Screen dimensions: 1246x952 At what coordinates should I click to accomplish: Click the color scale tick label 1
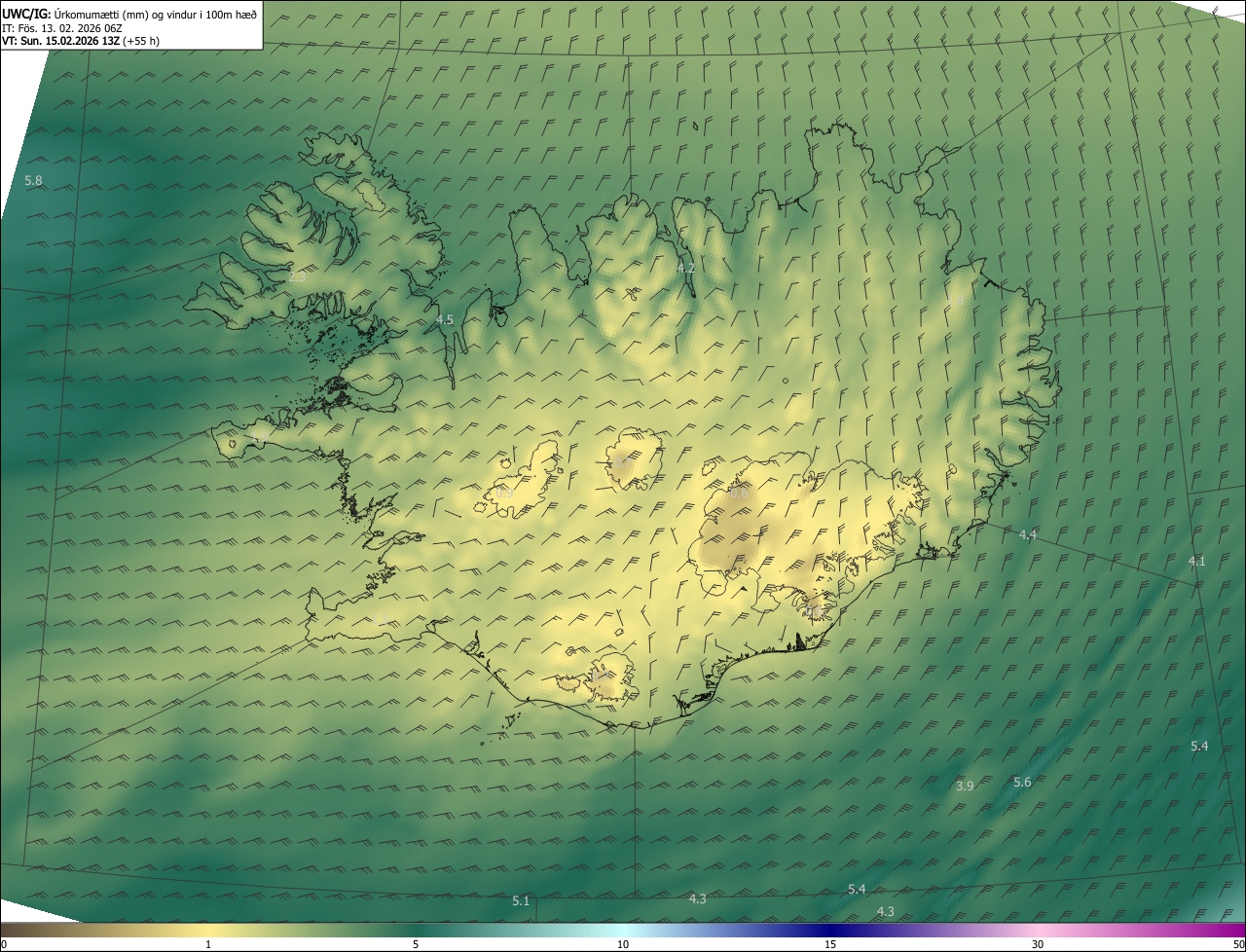click(208, 945)
